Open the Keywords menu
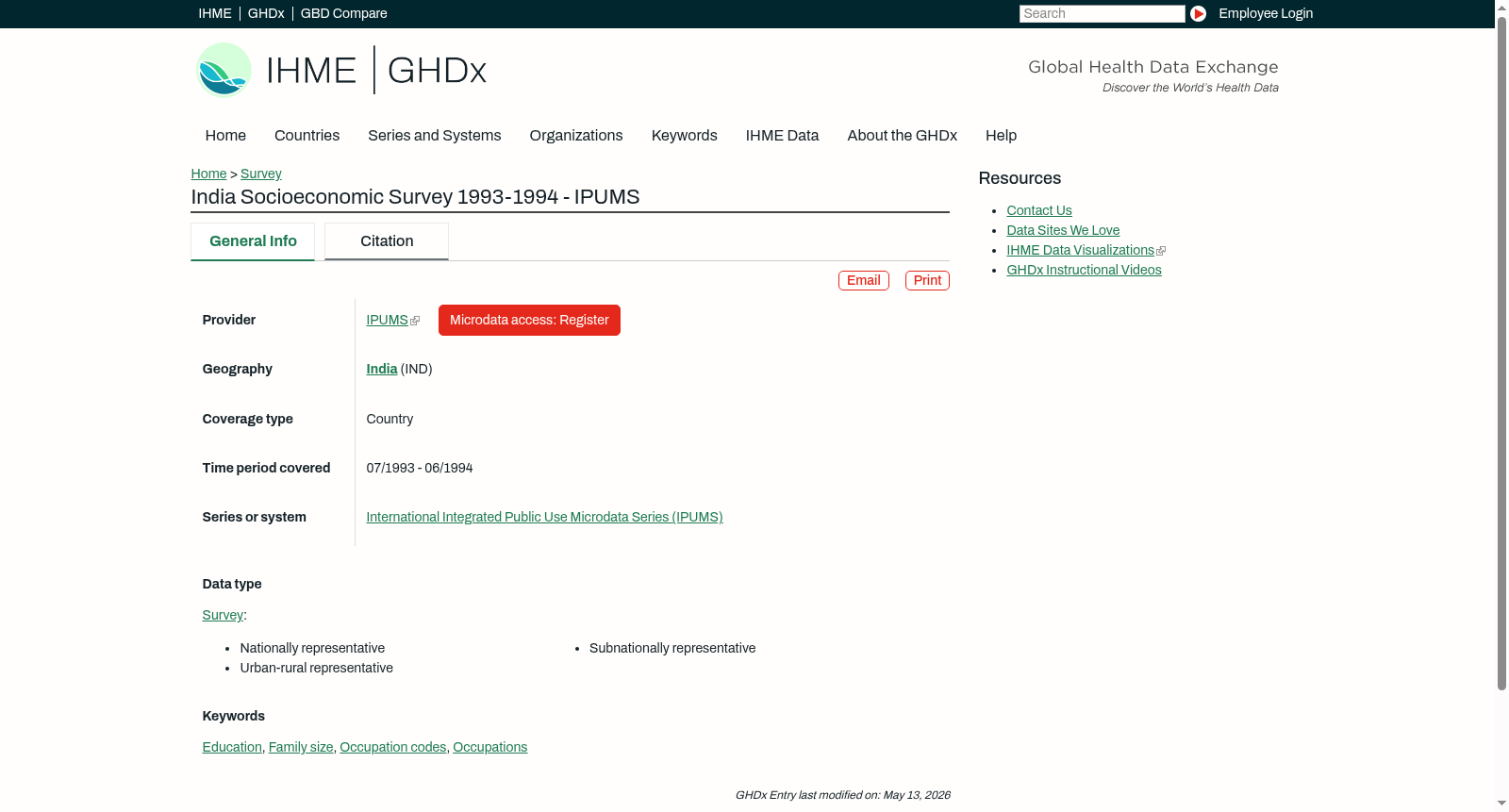Screen dimensions: 1509x812 [x=685, y=136]
